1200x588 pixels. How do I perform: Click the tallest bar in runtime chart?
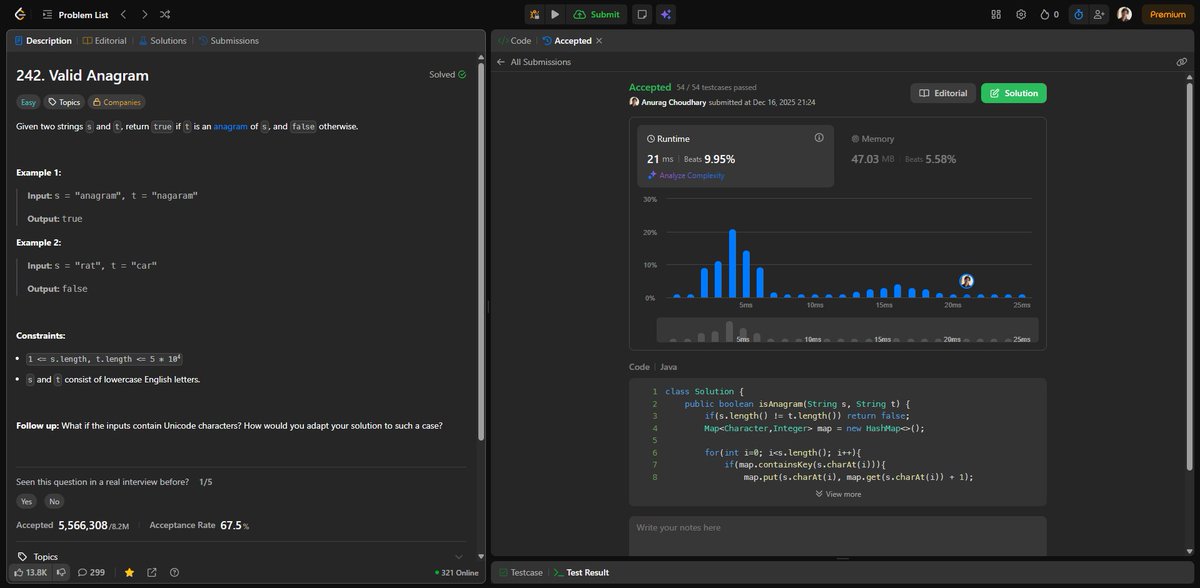coord(733,263)
